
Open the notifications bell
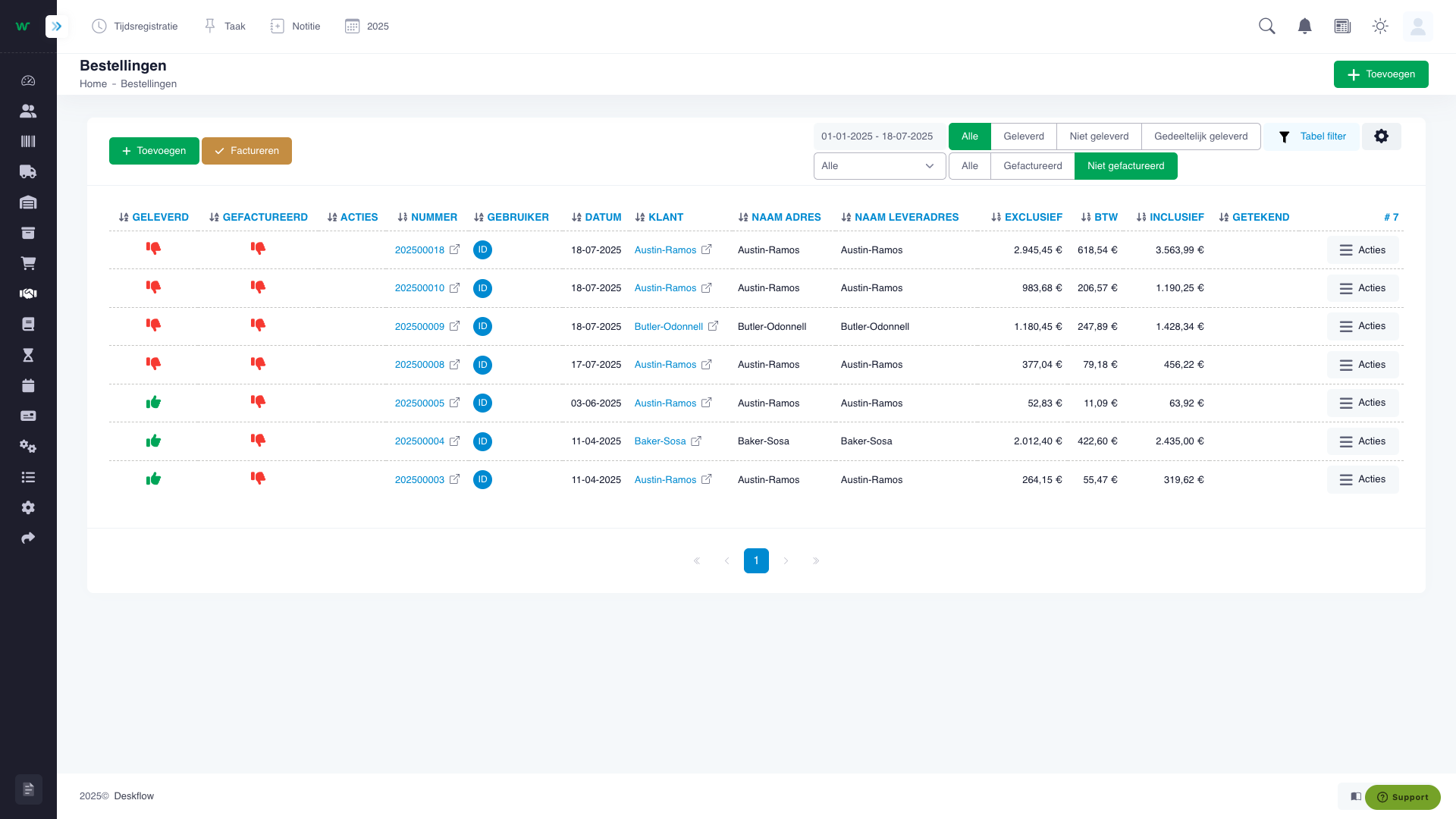[1304, 27]
